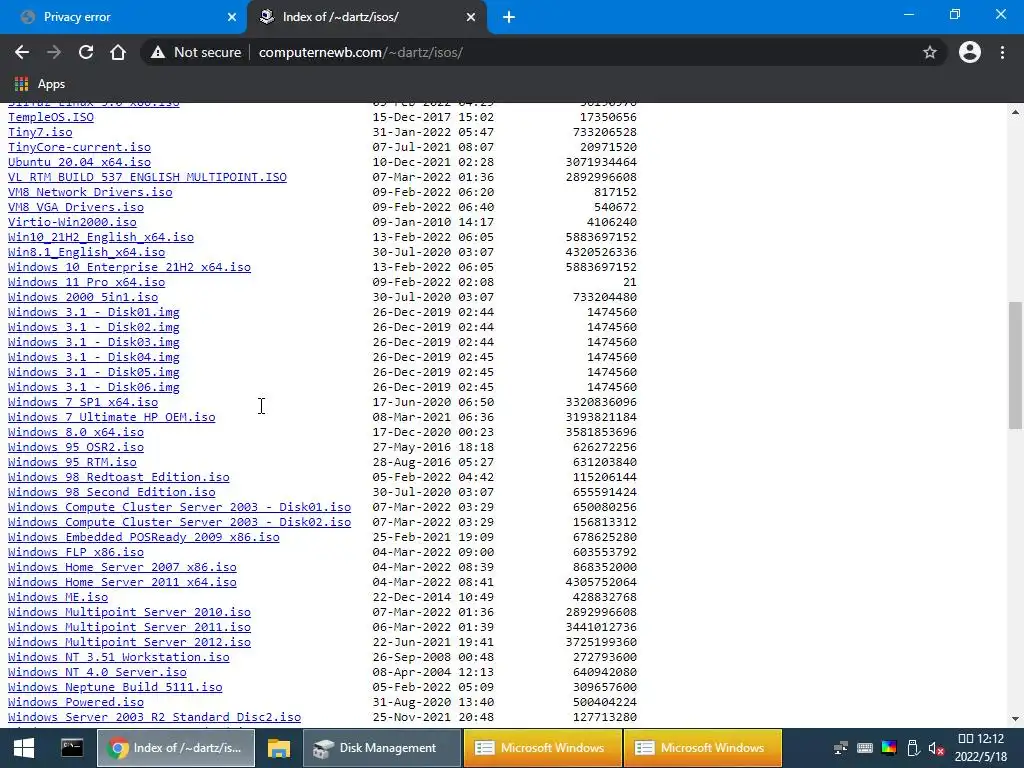Open Windows_Multipoint_Server_2011.iso link
The image size is (1024, 768).
[129, 628]
